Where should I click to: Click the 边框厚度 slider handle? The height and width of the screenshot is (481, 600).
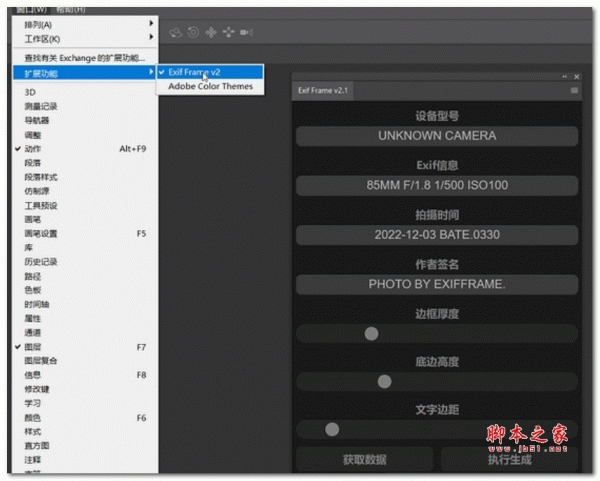click(x=371, y=334)
